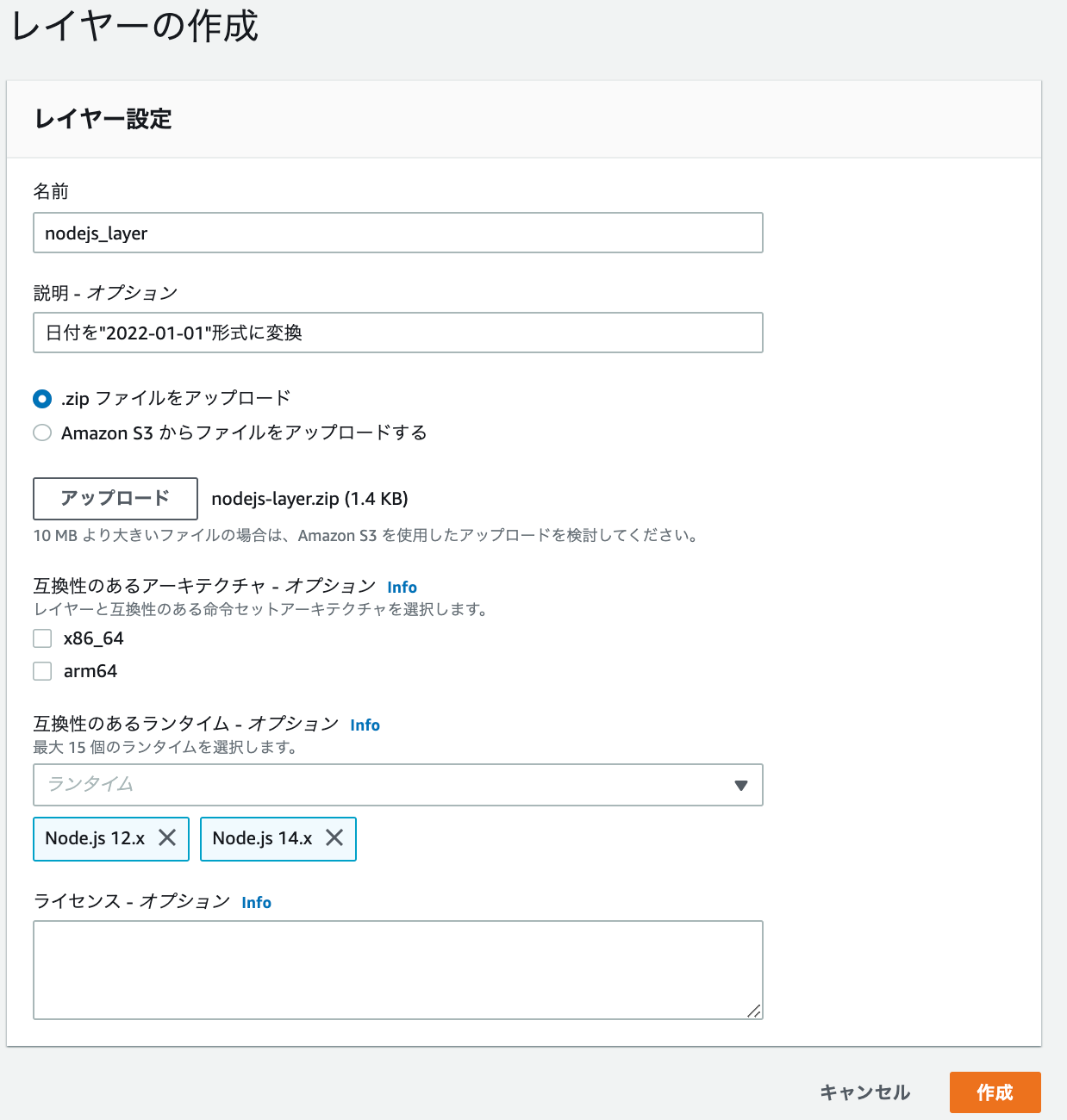This screenshot has height=1120, width=1067.
Task: Click the キャンセル link
Action: tap(864, 1092)
